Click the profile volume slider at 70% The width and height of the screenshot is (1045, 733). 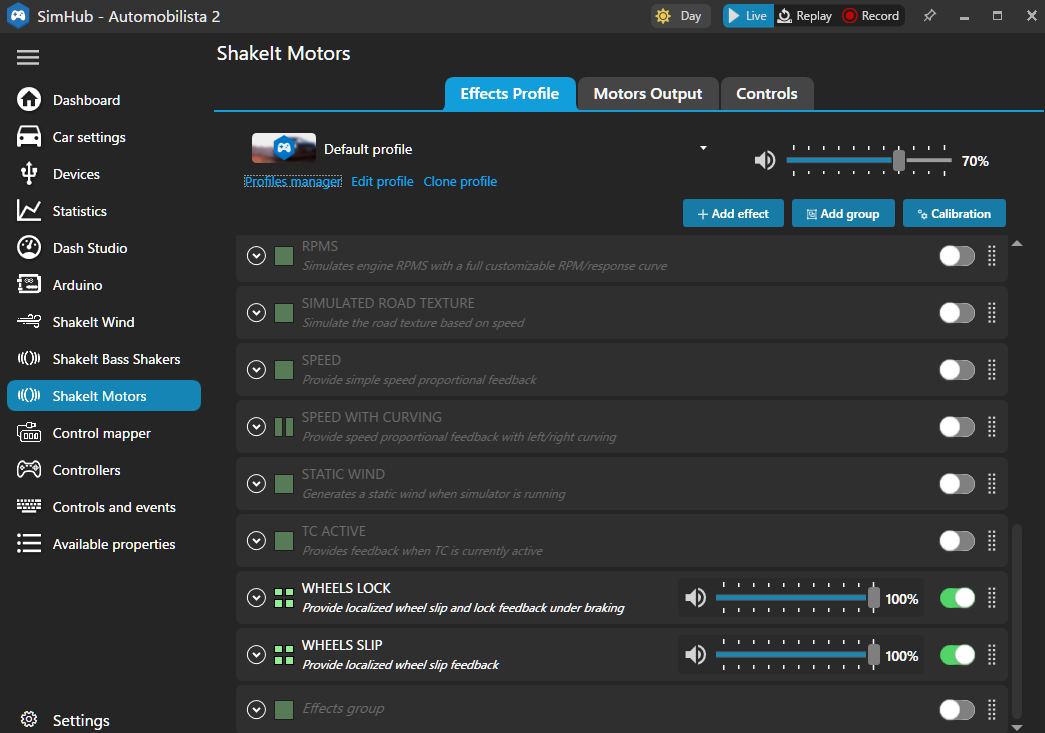click(869, 161)
